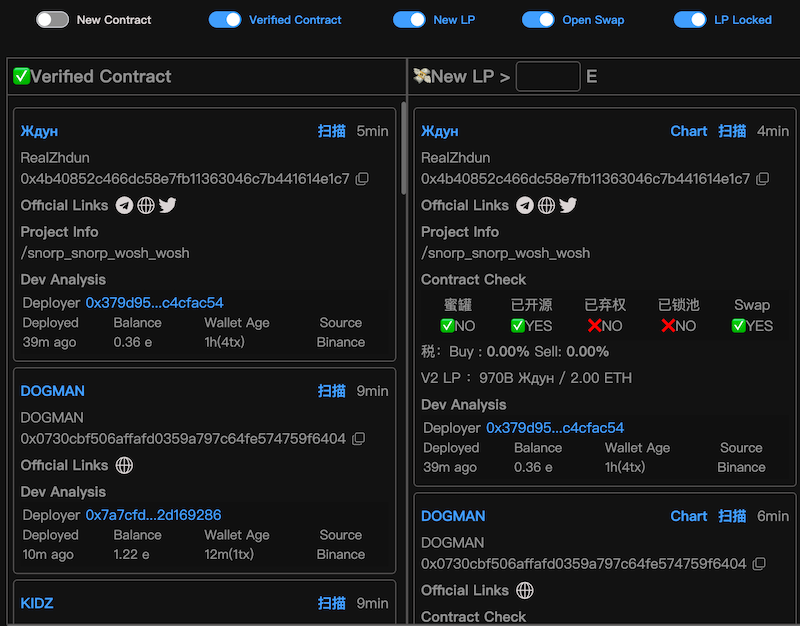
Task: Click Twitter icon in New LP Ждун card
Action: tap(568, 205)
